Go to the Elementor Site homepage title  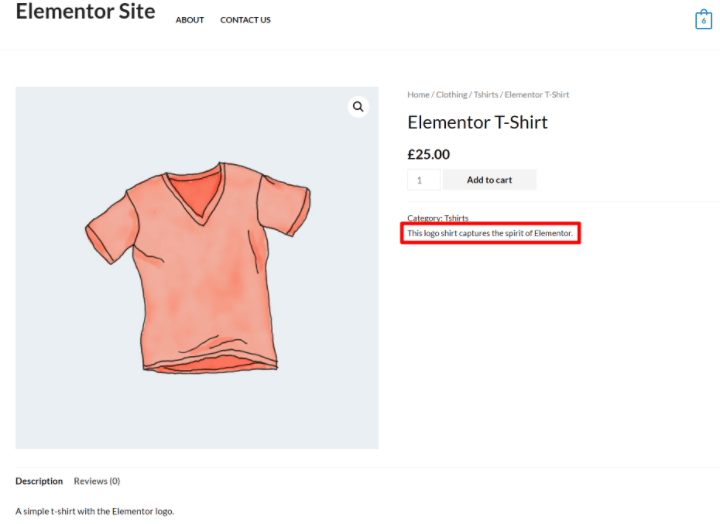coord(86,12)
